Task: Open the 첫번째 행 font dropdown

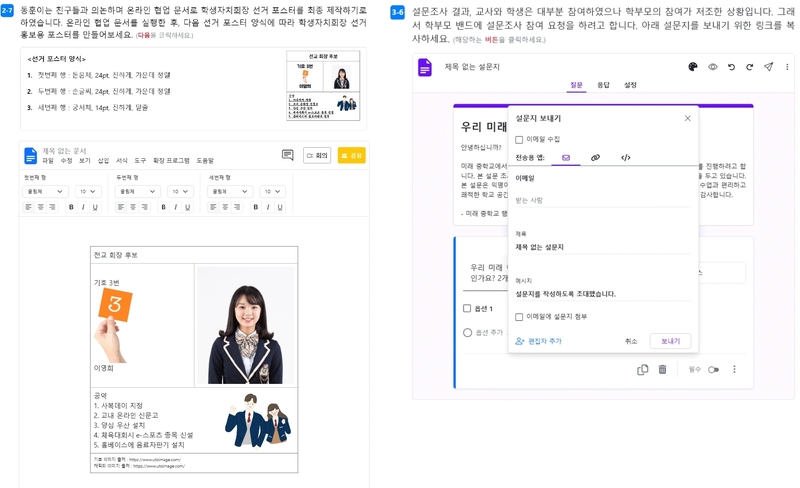Action: [x=45, y=191]
